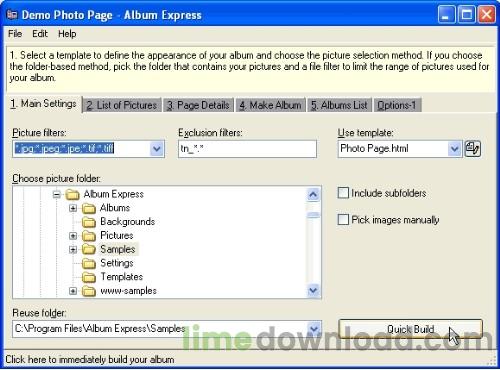This screenshot has height=370, width=500.
Task: Enable the Include subfolders checkbox
Action: [x=343, y=193]
